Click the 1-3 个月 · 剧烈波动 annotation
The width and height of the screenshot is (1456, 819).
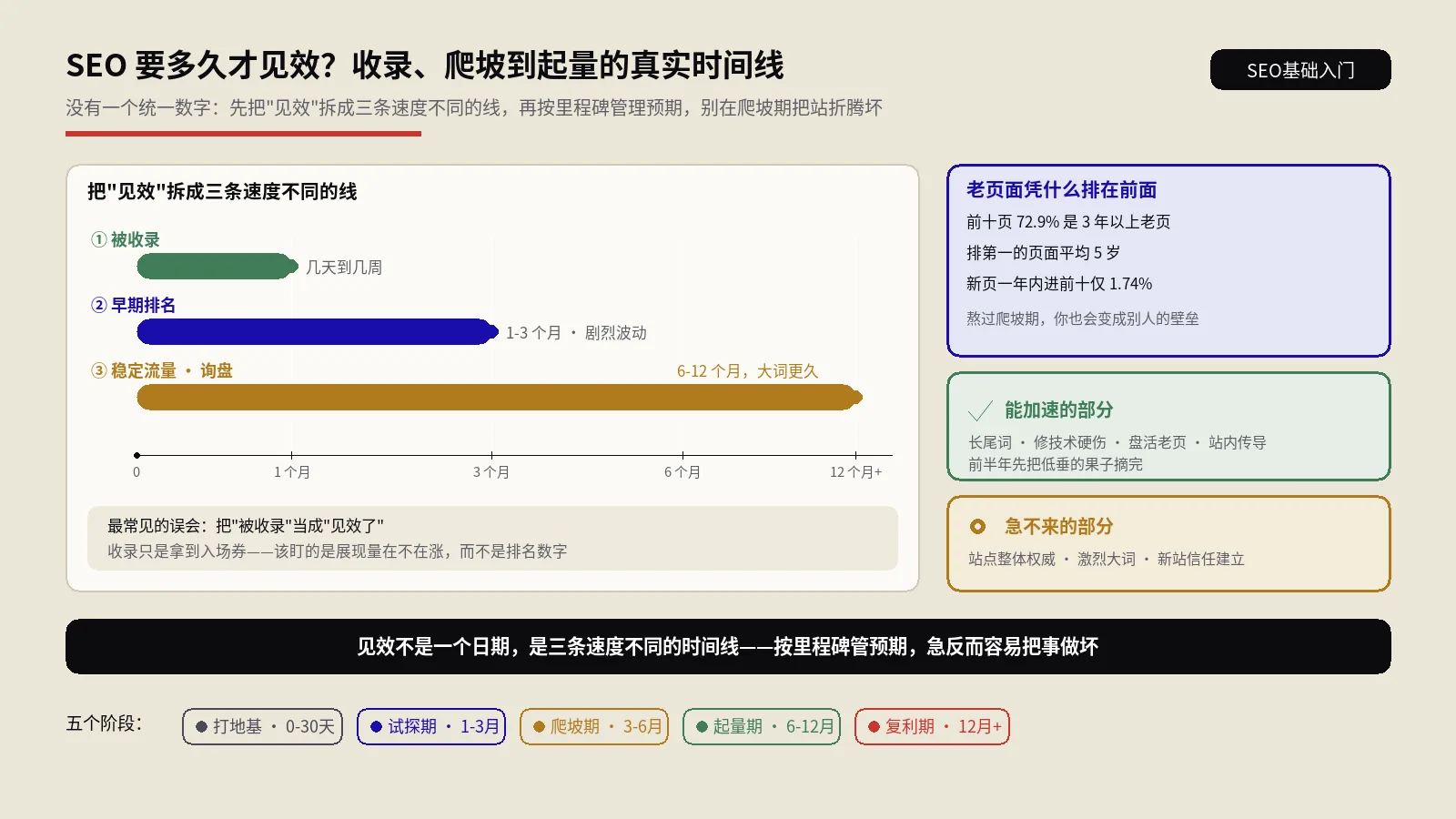click(576, 333)
